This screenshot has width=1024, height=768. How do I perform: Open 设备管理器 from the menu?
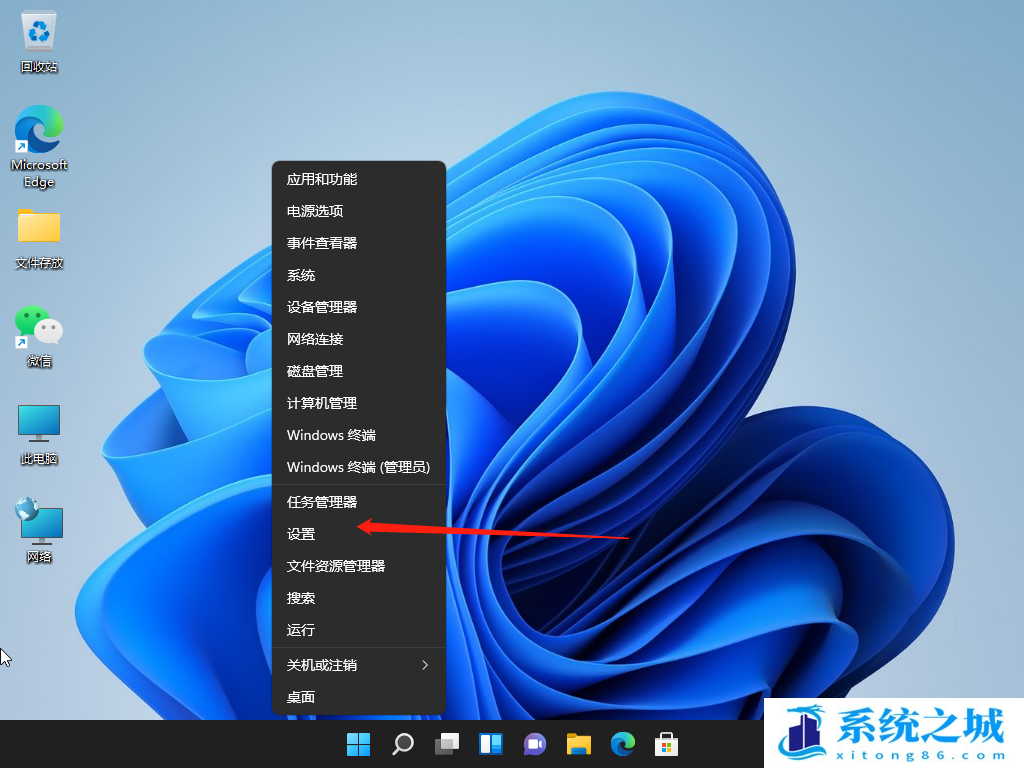(x=322, y=307)
